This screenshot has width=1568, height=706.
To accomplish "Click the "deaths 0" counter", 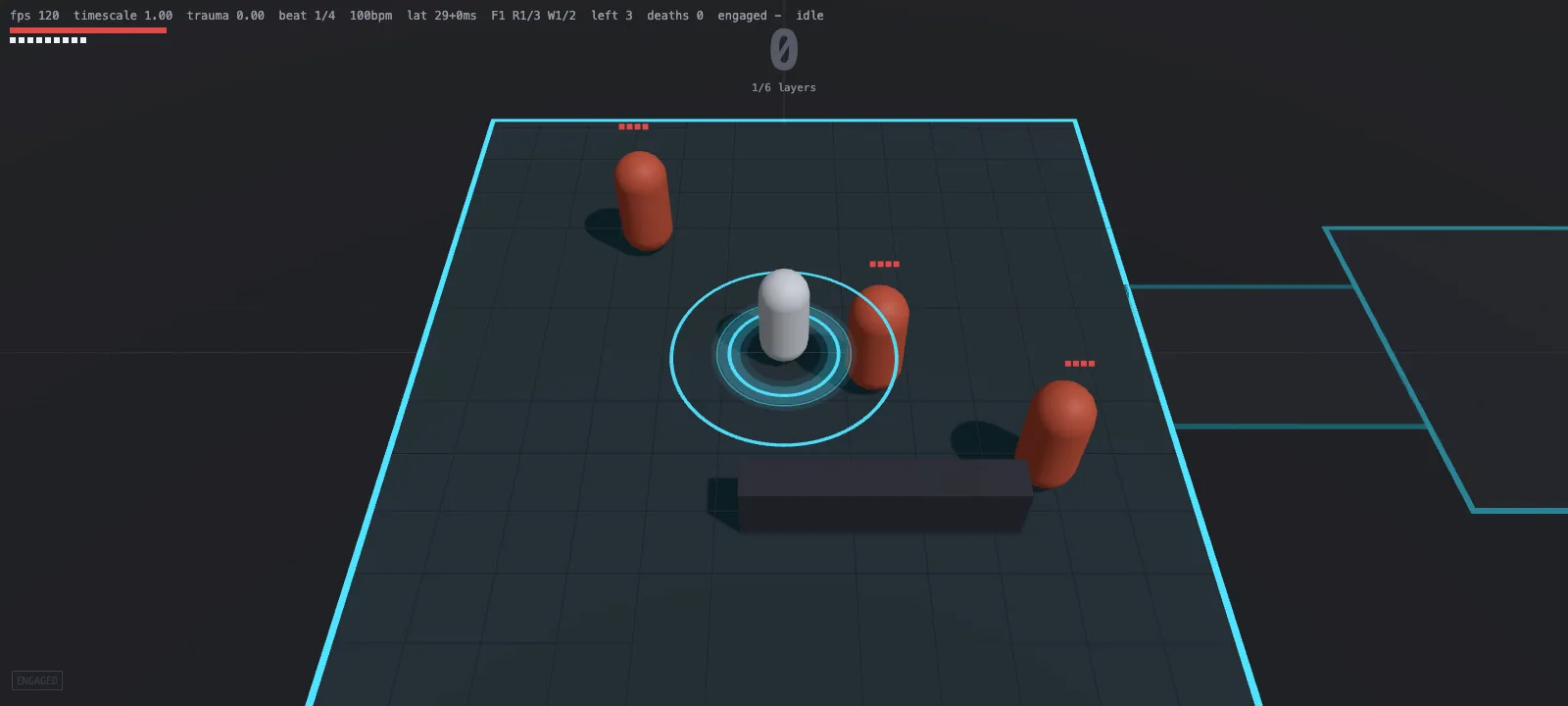I will pyautogui.click(x=675, y=16).
